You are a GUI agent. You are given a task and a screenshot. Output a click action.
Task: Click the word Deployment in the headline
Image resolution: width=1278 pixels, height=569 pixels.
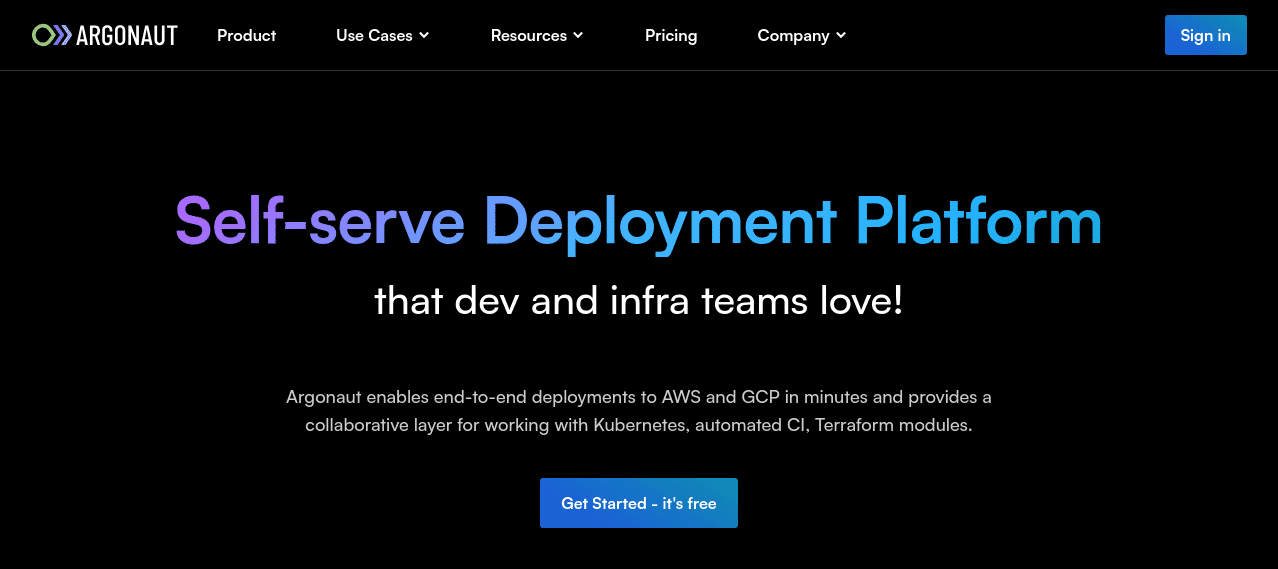[x=660, y=221]
